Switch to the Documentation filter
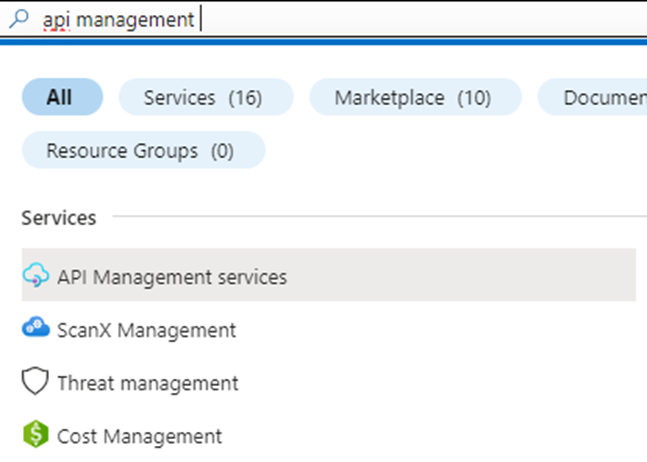 pyautogui.click(x=595, y=97)
